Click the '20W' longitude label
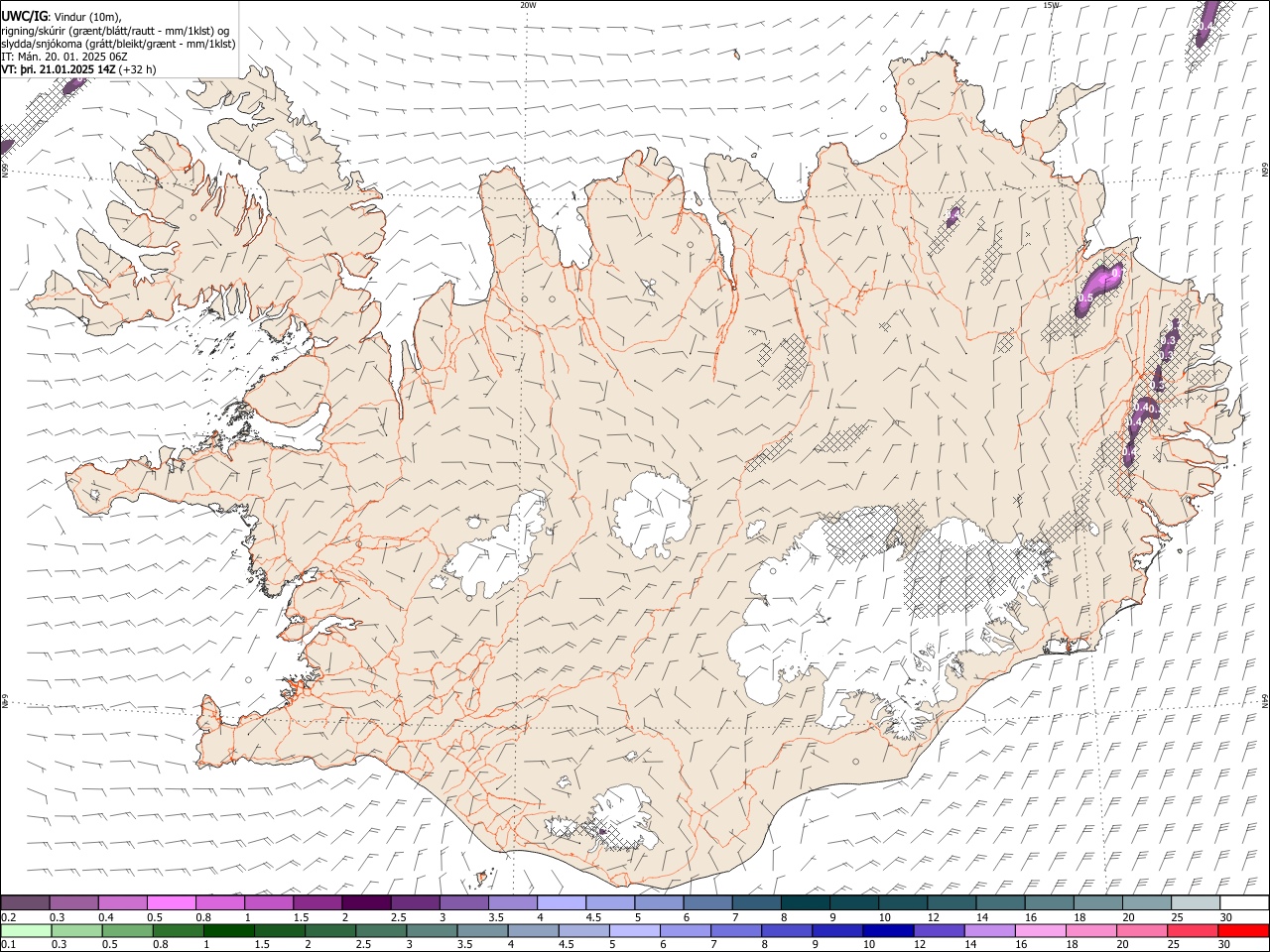 [x=528, y=5]
